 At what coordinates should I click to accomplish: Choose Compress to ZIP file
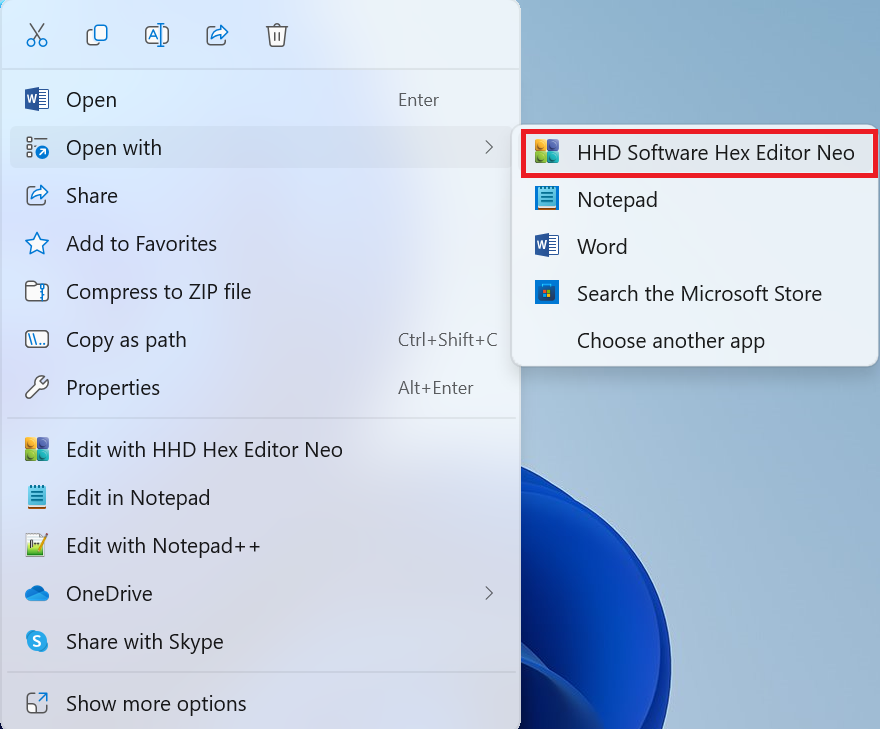point(261,292)
